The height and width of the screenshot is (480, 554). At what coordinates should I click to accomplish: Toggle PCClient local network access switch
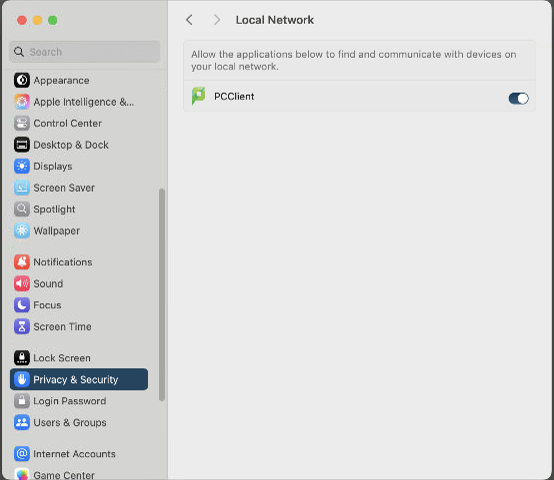[x=518, y=98]
